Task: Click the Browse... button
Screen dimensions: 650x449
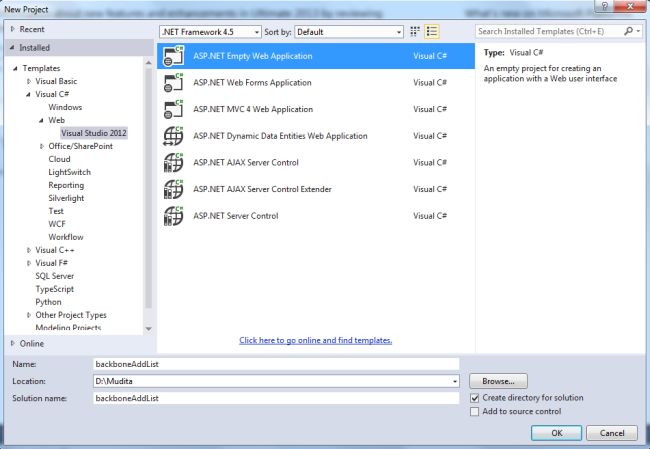Action: [x=498, y=381]
